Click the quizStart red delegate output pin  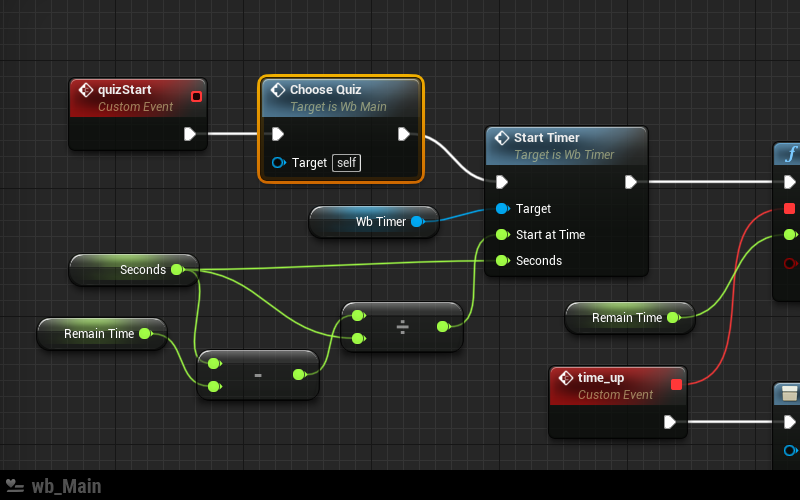point(196,96)
